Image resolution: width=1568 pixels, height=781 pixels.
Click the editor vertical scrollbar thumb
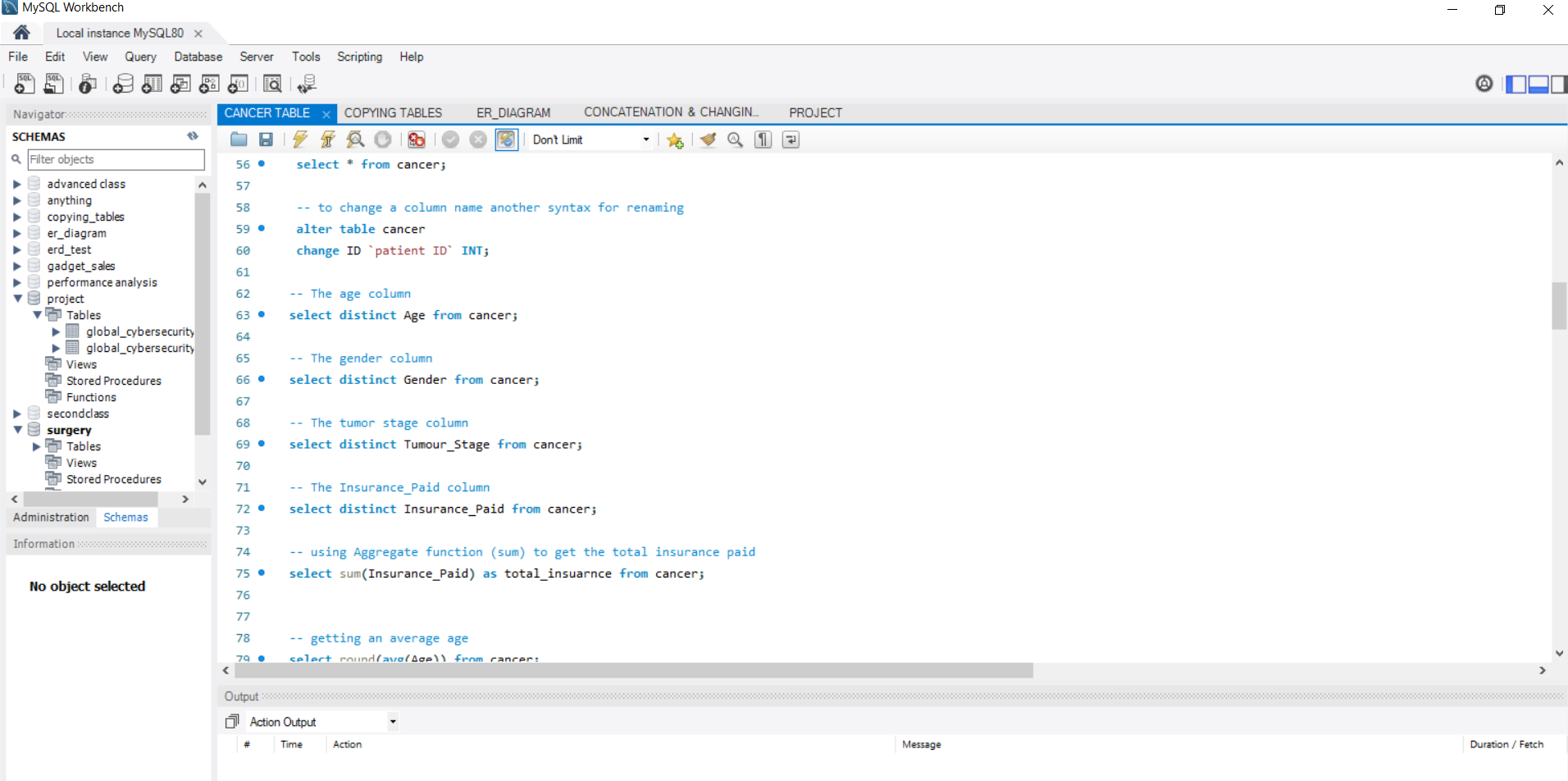pos(1559,305)
